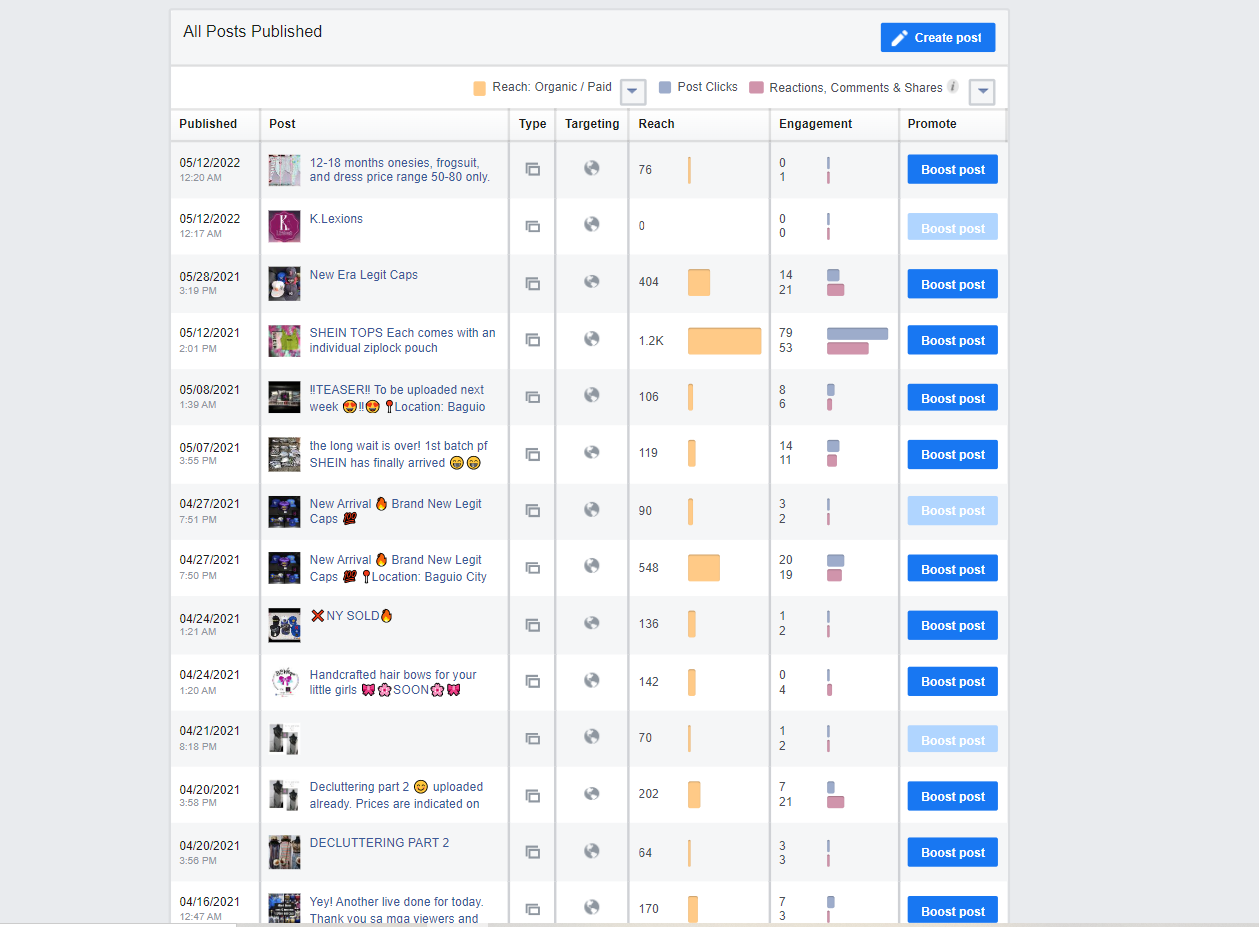The image size is (1259, 927).
Task: Open thumbnail of 12-18 months onesies post
Action: [x=285, y=170]
